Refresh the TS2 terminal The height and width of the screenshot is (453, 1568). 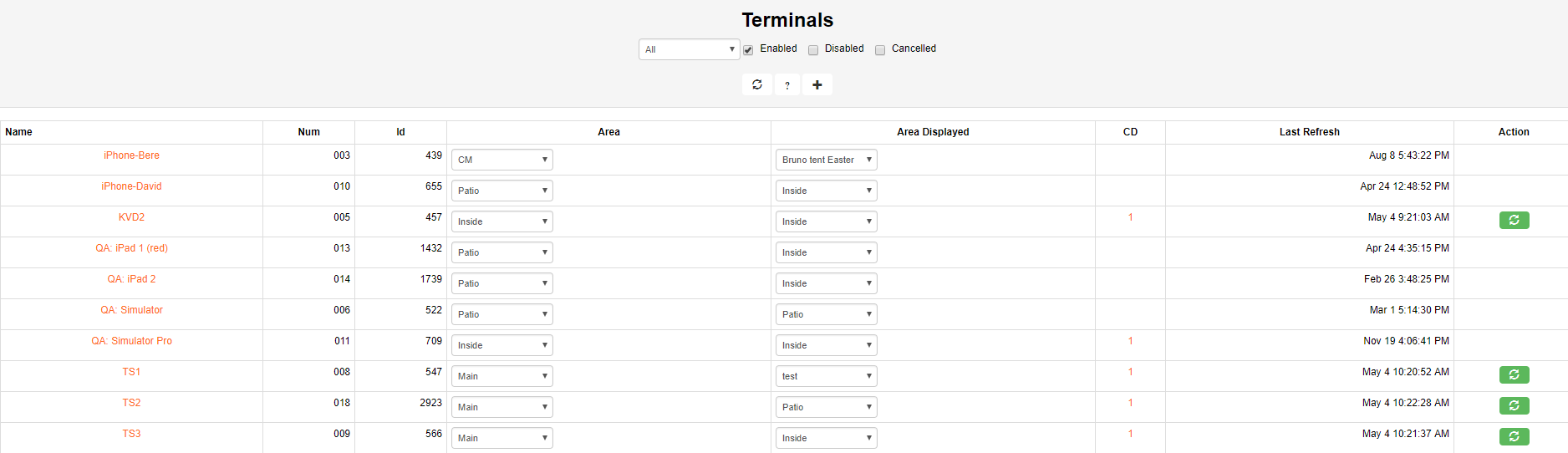click(1514, 405)
